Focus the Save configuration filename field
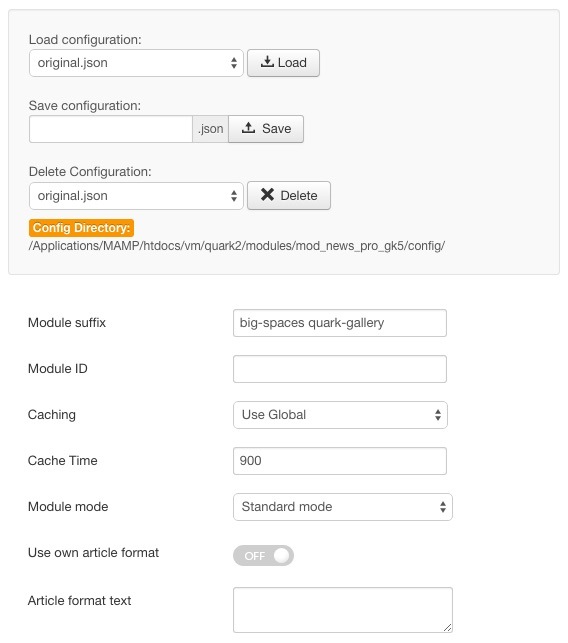The image size is (568, 643). pyautogui.click(x=111, y=129)
